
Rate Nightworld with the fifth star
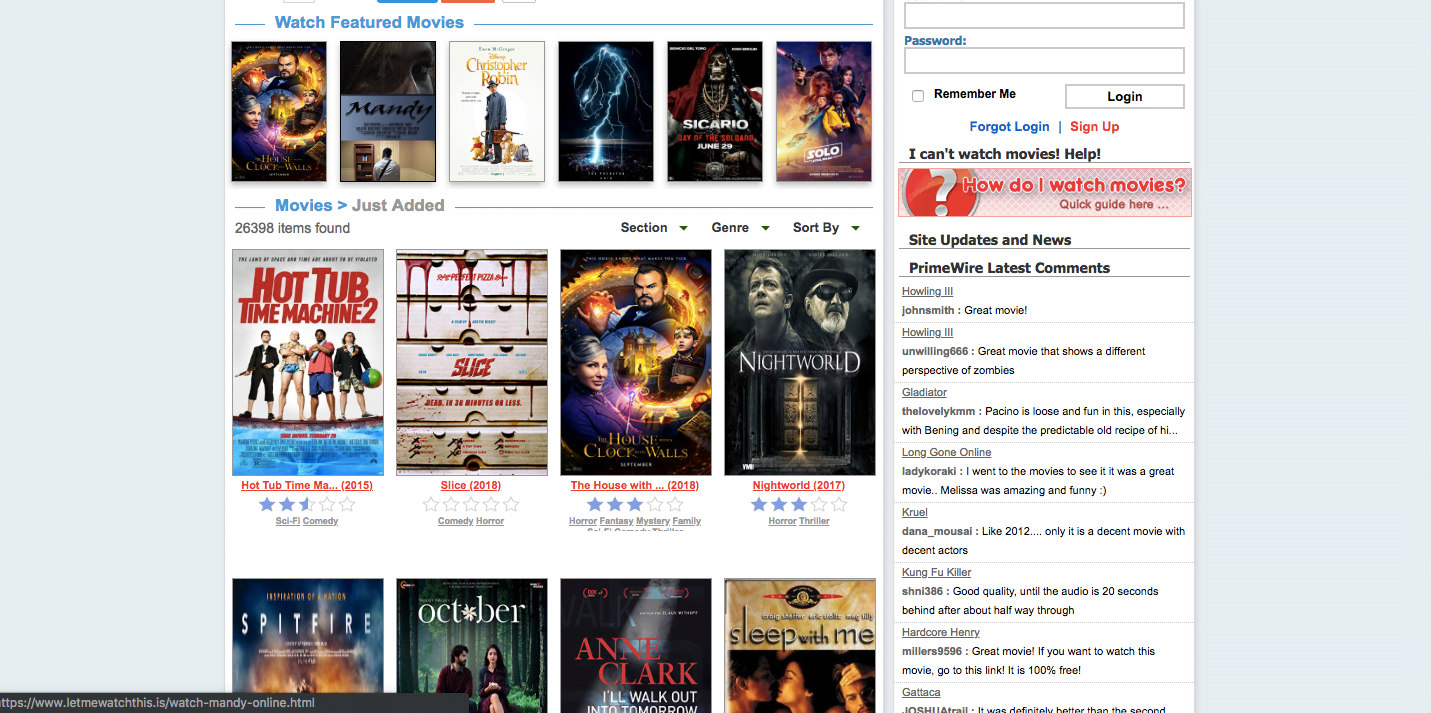[839, 505]
